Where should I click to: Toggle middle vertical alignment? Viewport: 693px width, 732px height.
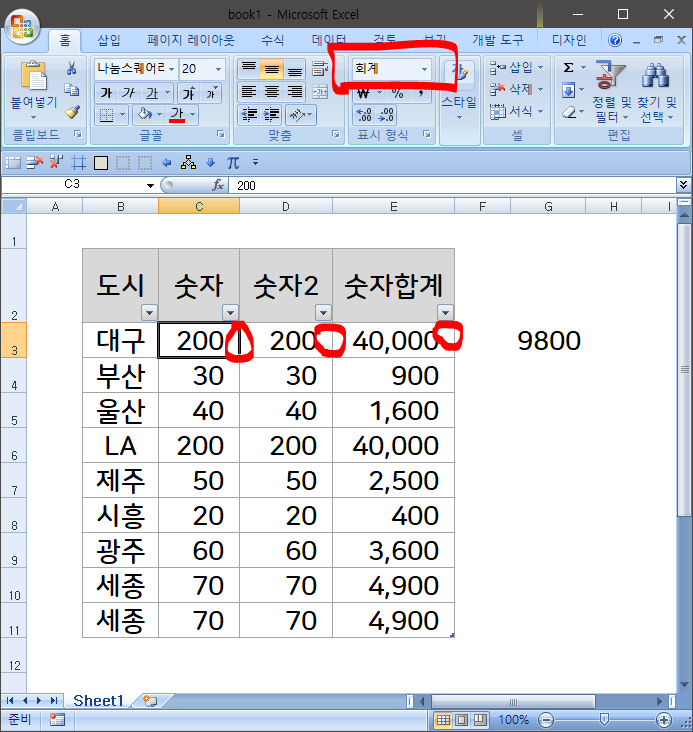[x=271, y=69]
